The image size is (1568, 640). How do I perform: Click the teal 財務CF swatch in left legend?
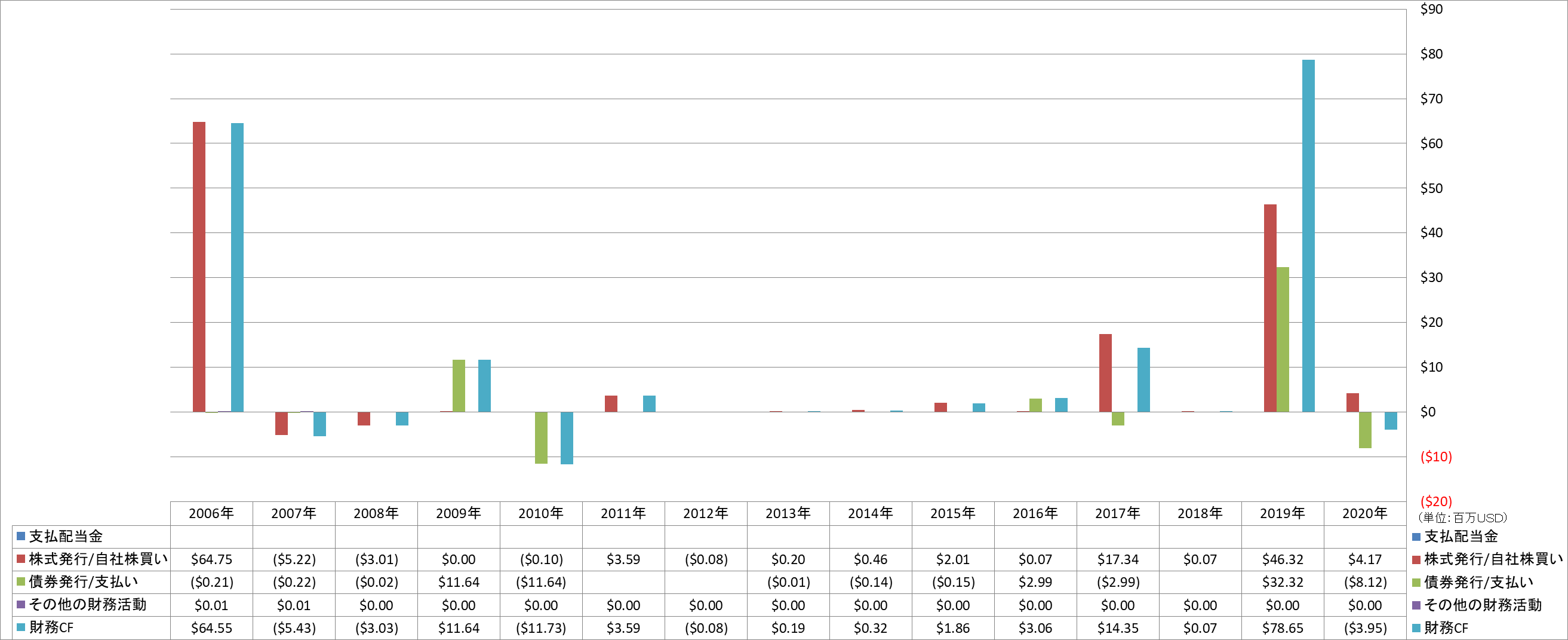pos(21,627)
